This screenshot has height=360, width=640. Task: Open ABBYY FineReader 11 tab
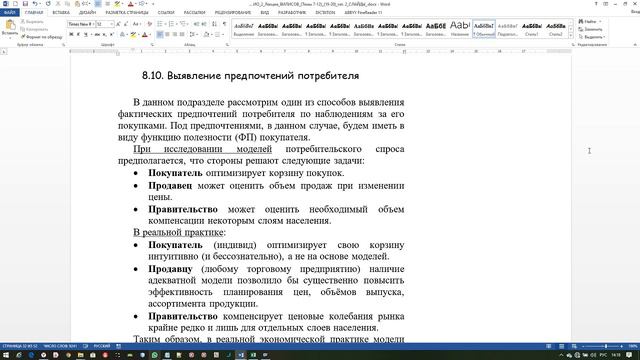click(363, 13)
